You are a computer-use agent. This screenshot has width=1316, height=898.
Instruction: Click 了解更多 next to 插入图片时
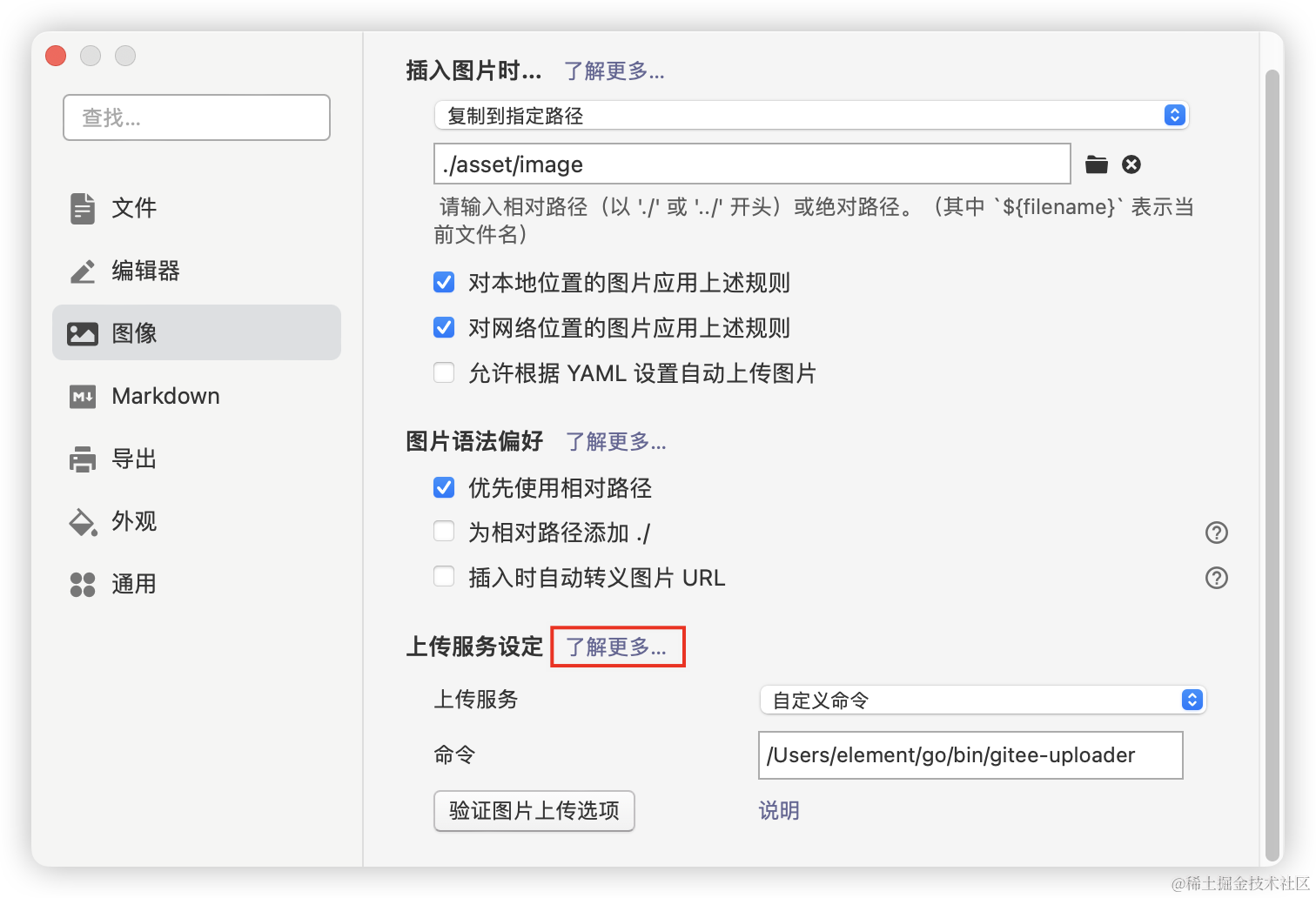[x=614, y=71]
